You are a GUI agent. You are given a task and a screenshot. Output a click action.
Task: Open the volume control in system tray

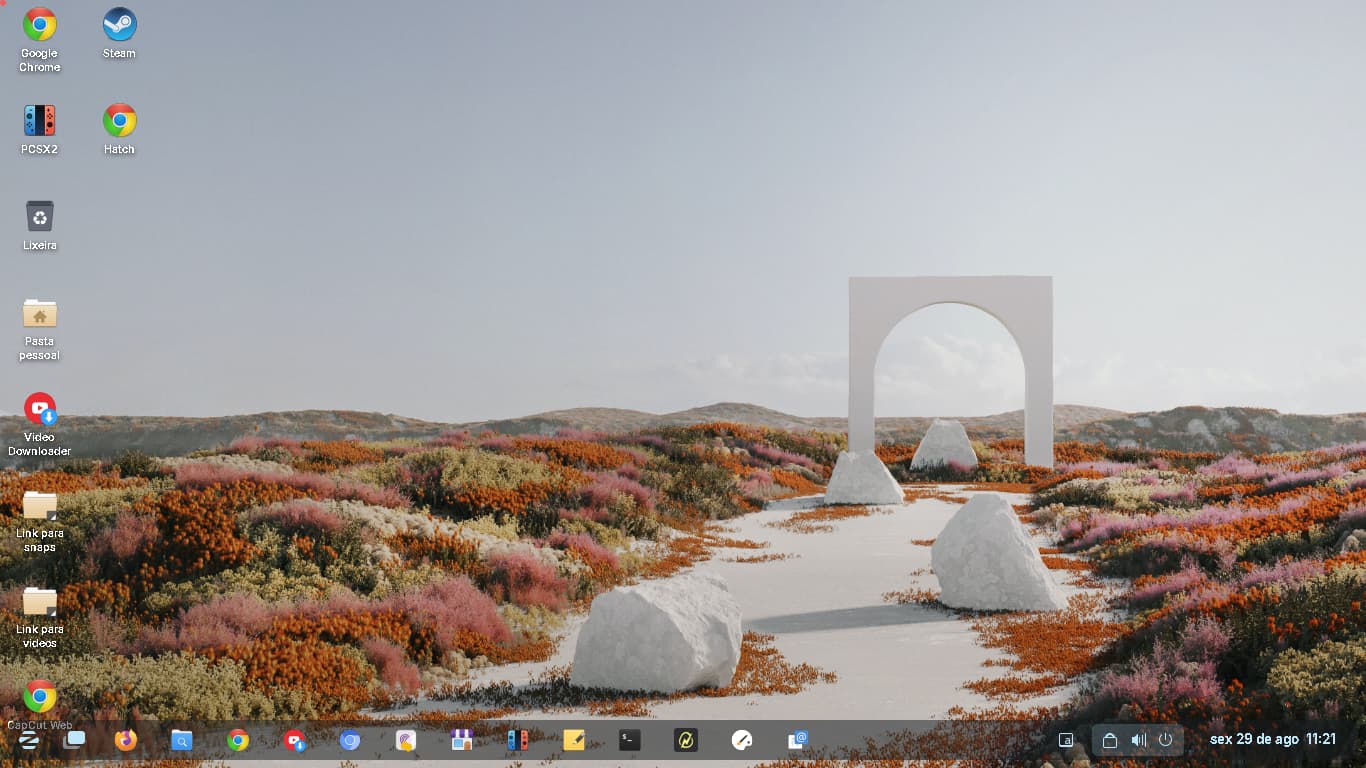pyautogui.click(x=1138, y=740)
